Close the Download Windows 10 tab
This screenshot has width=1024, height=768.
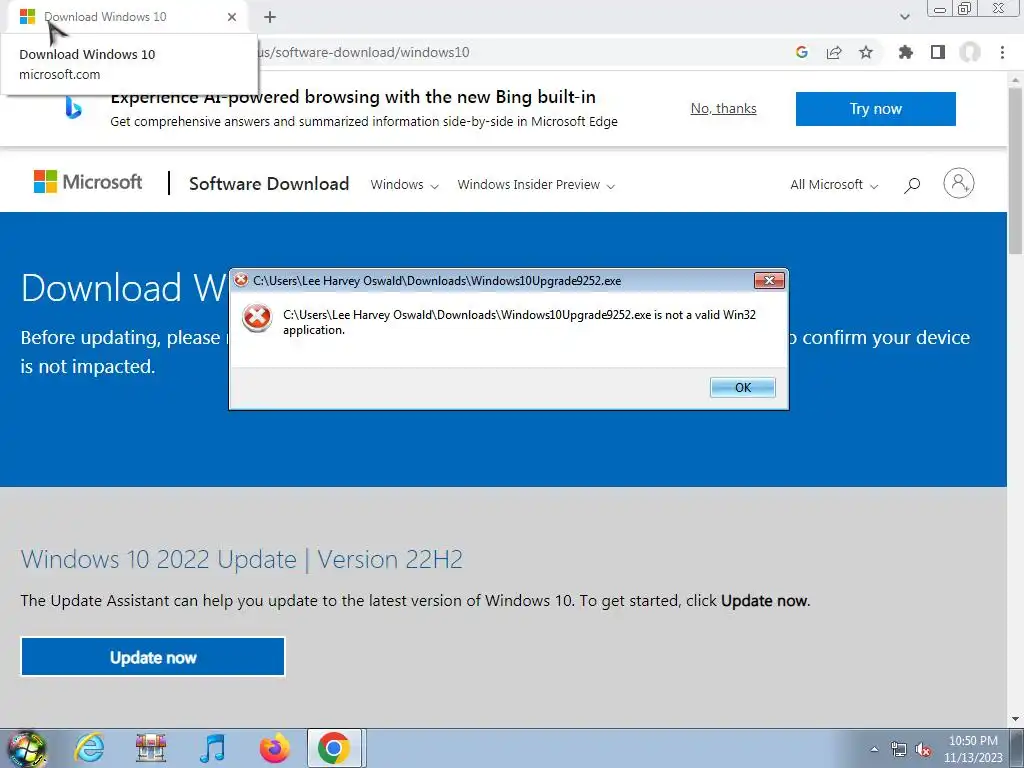click(x=232, y=17)
